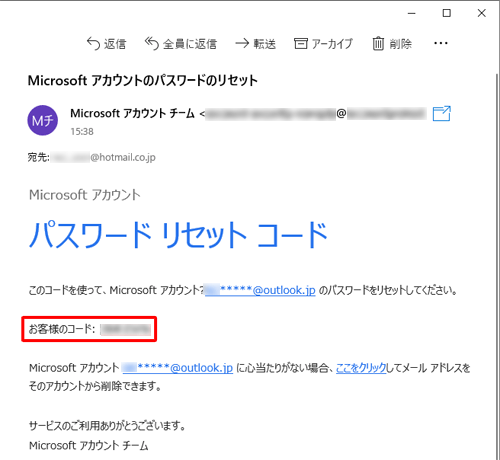Click the sender name Microsoft アカウント チーム
Screen dimensions: 500x460
pyautogui.click(x=132, y=114)
